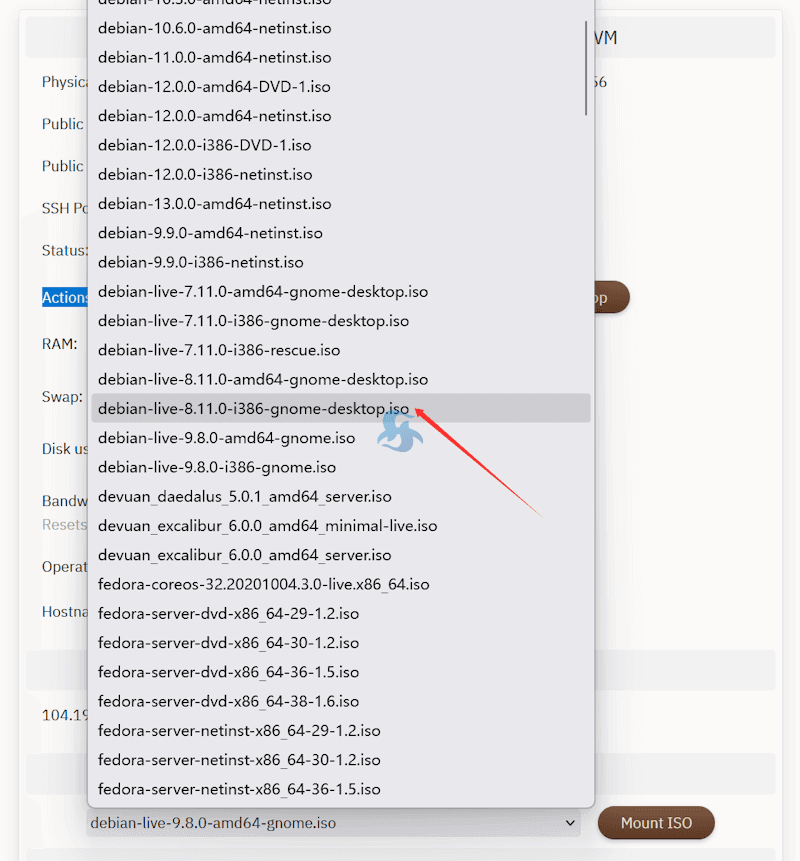
Task: Open the ISO selection dropdown arrow
Action: (x=571, y=823)
